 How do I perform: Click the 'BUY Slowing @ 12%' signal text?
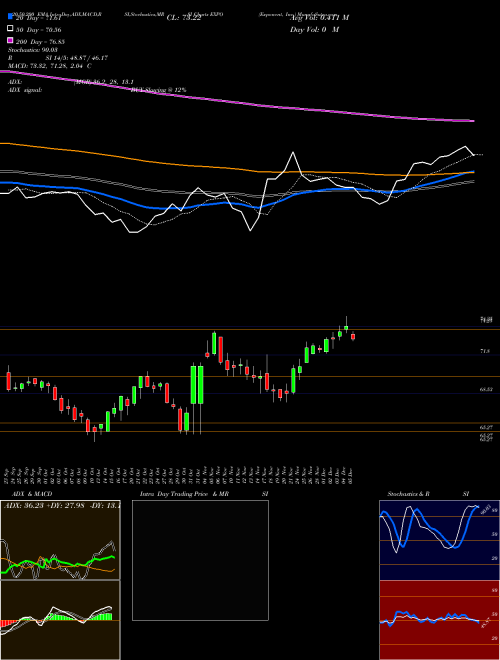point(159,90)
